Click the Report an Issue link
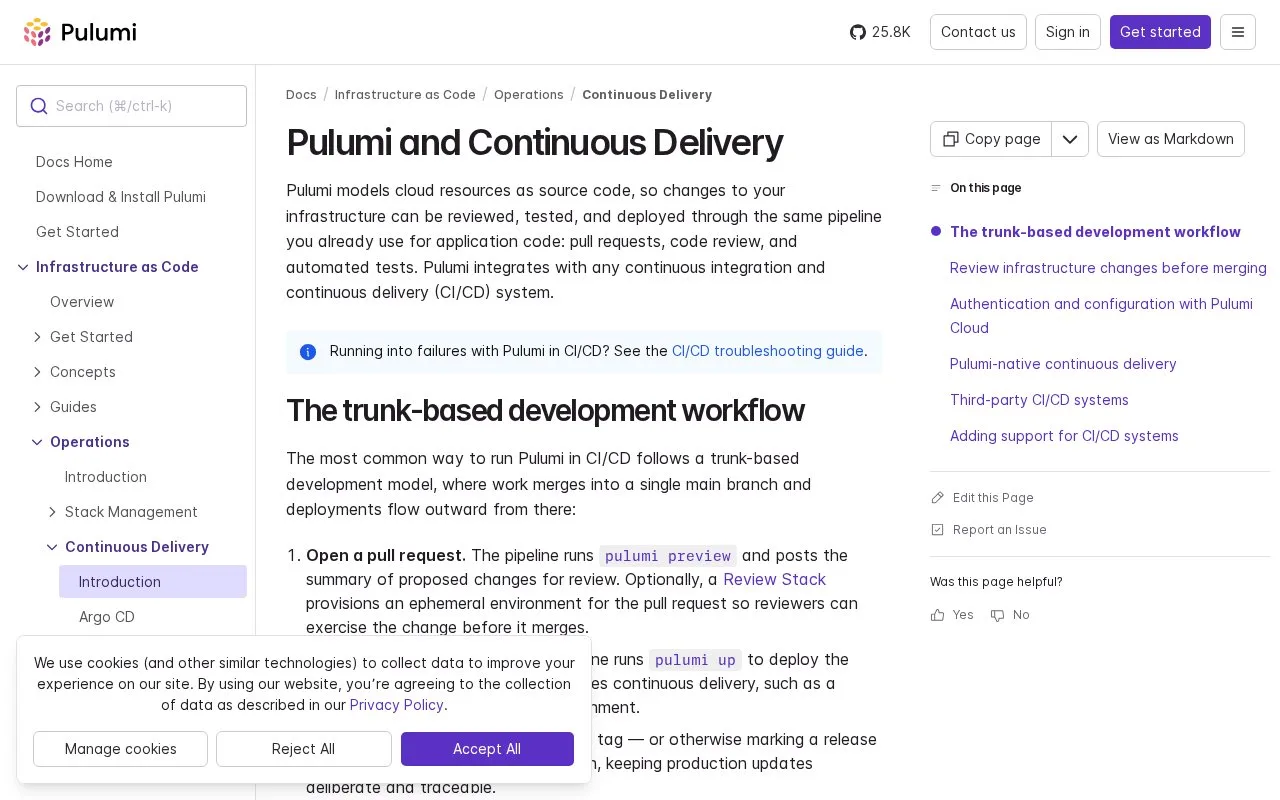Image resolution: width=1280 pixels, height=800 pixels. (x=988, y=530)
